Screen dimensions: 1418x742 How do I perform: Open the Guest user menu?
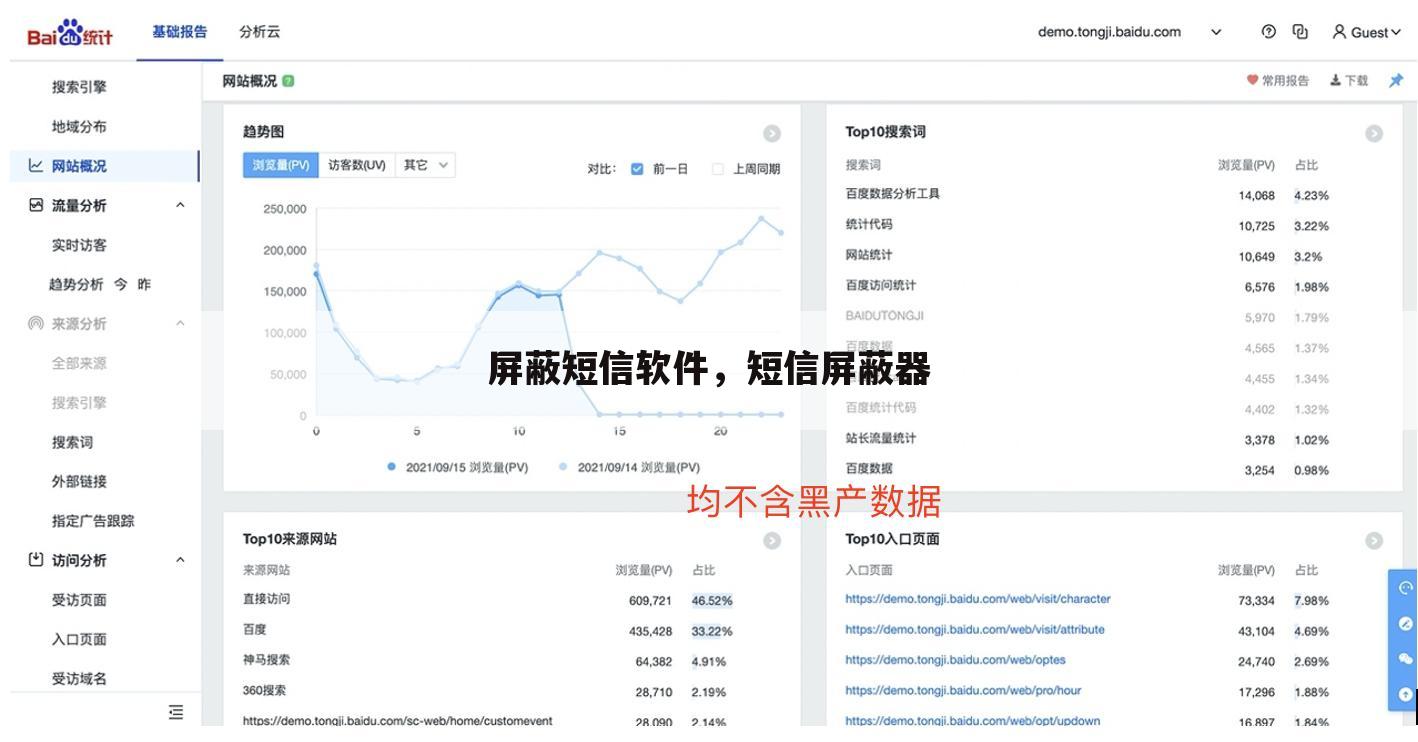(1366, 32)
